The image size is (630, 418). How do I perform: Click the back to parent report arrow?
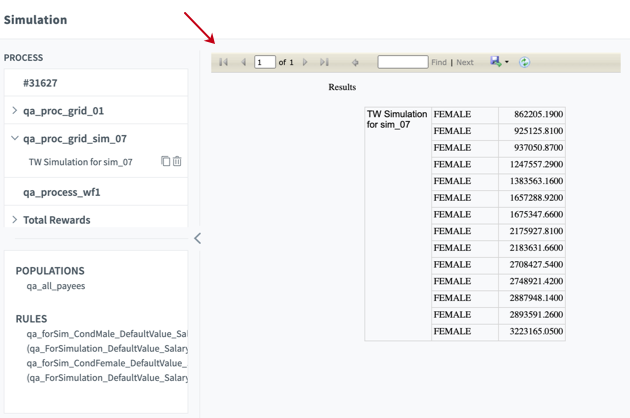[x=355, y=62]
